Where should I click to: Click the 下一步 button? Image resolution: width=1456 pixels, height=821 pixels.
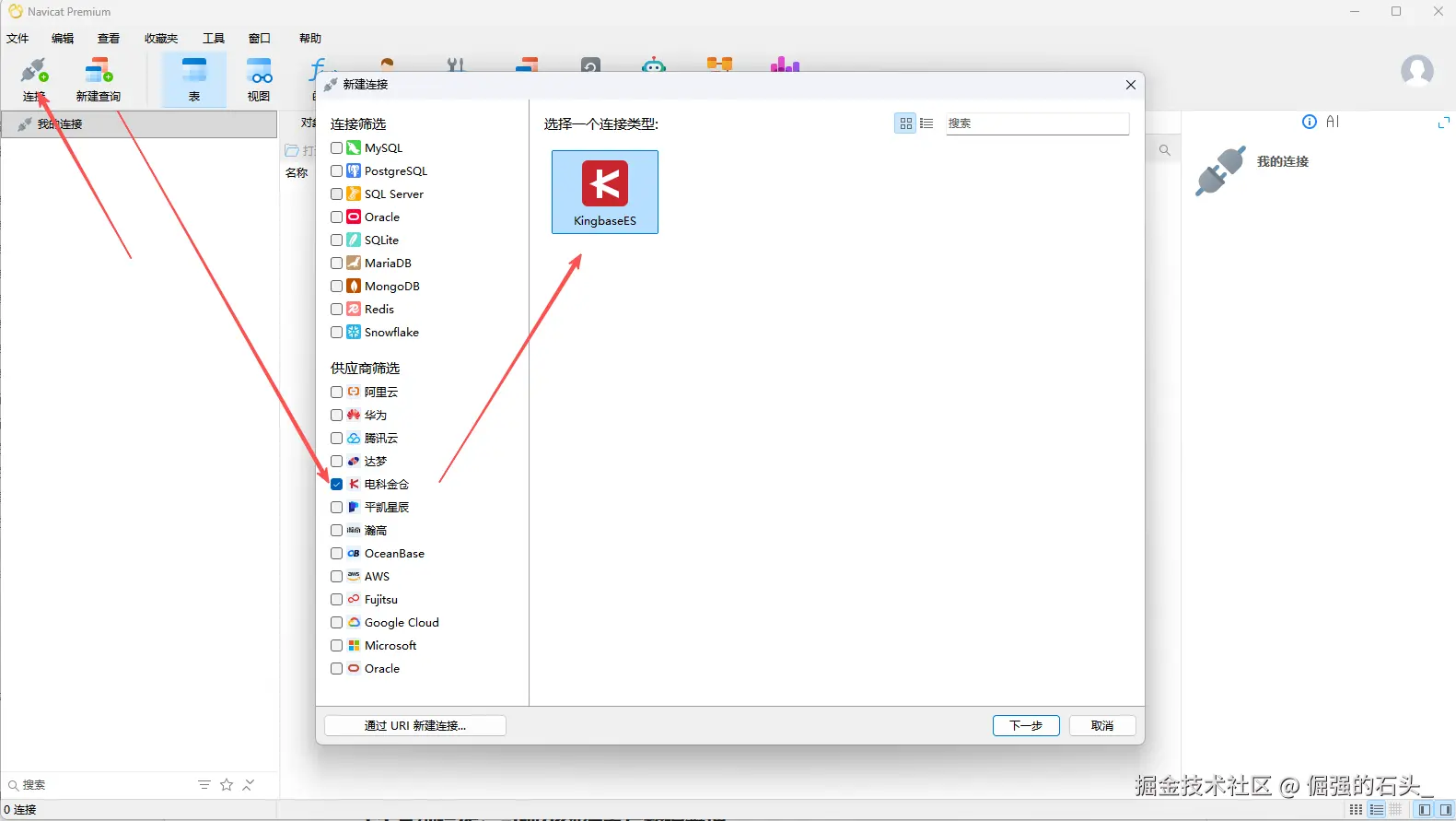[1026, 726]
